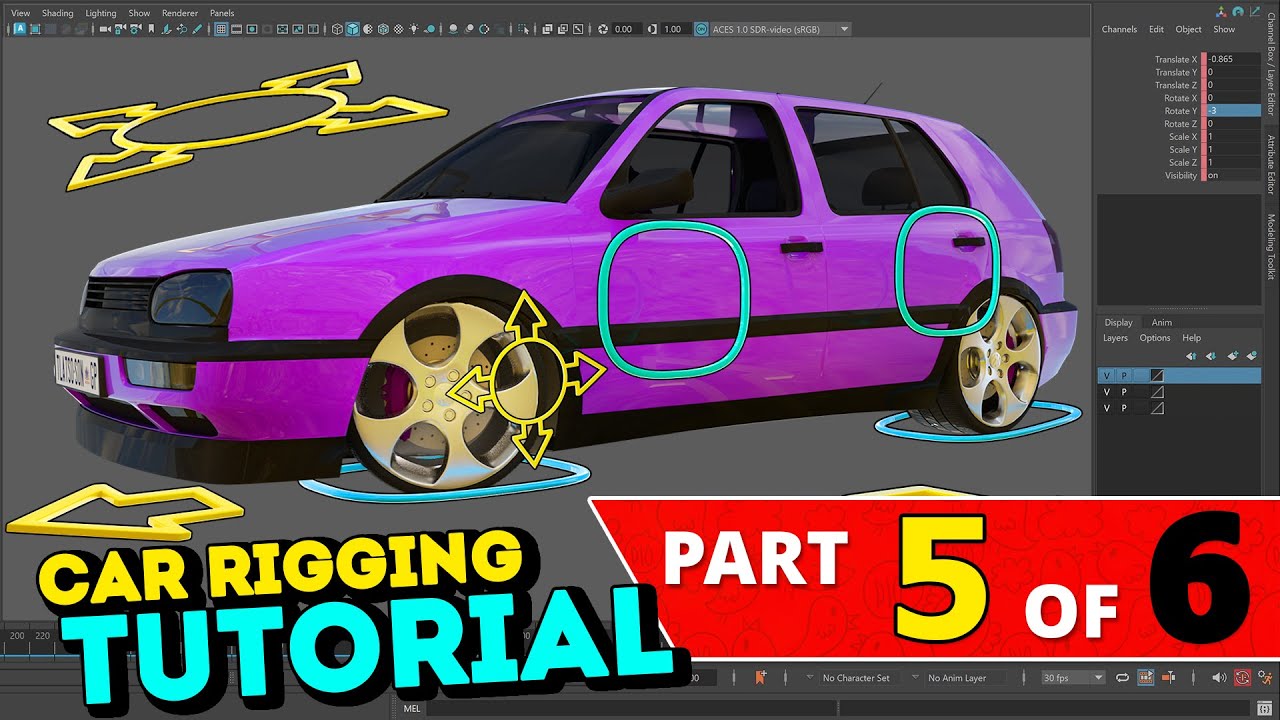This screenshot has height=720, width=1280.
Task: Open the Modeling Toolkit side tab
Action: tap(1271, 246)
